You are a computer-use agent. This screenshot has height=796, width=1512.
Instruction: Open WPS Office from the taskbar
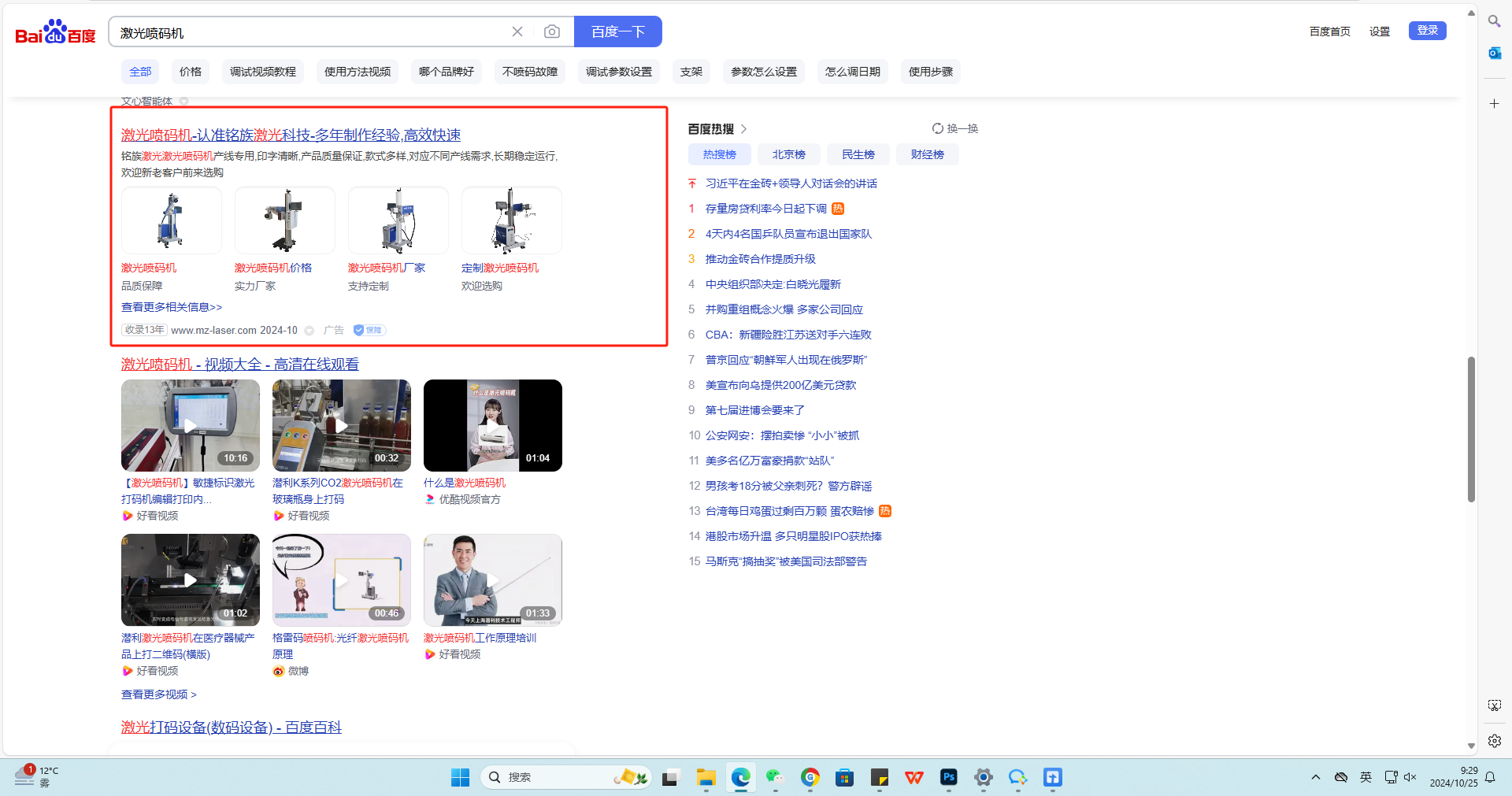click(x=914, y=778)
